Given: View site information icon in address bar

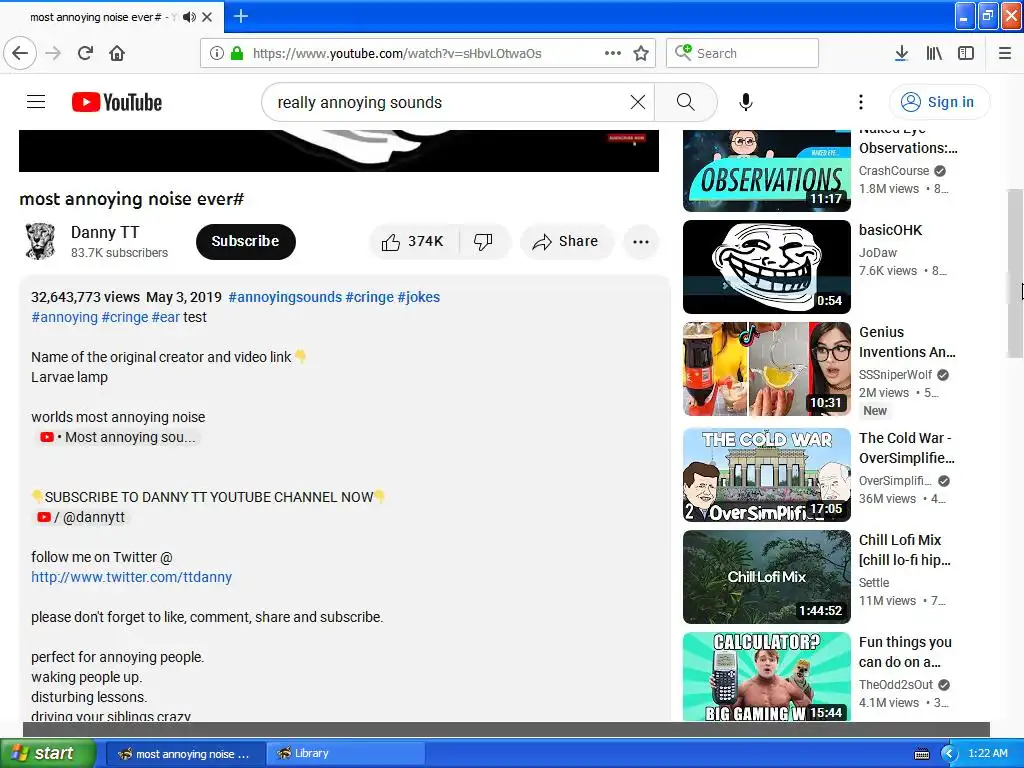Looking at the screenshot, I should 217,53.
